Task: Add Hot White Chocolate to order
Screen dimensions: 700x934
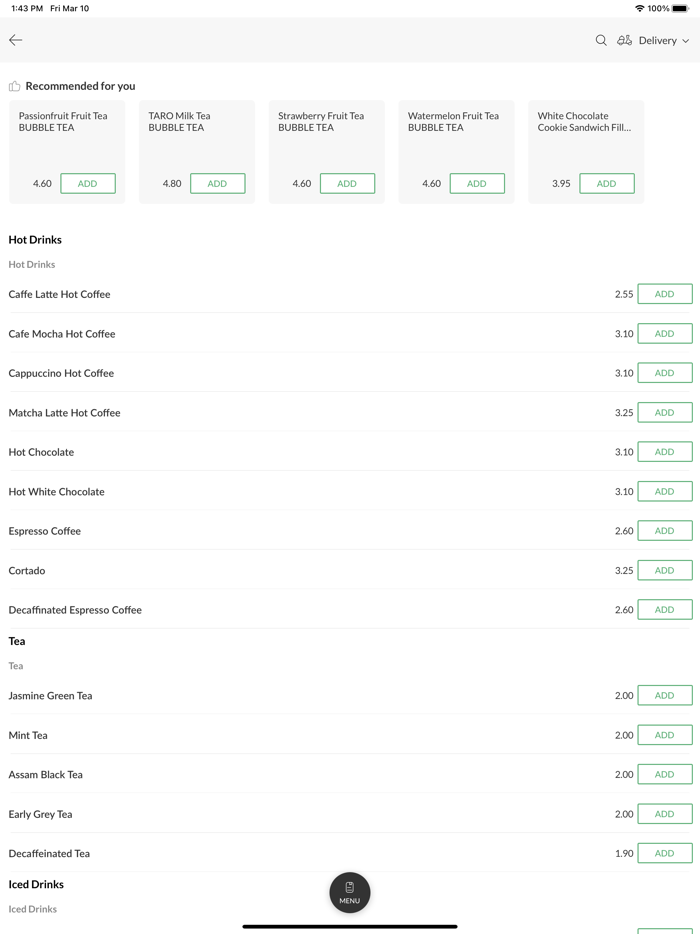Action: 664,491
